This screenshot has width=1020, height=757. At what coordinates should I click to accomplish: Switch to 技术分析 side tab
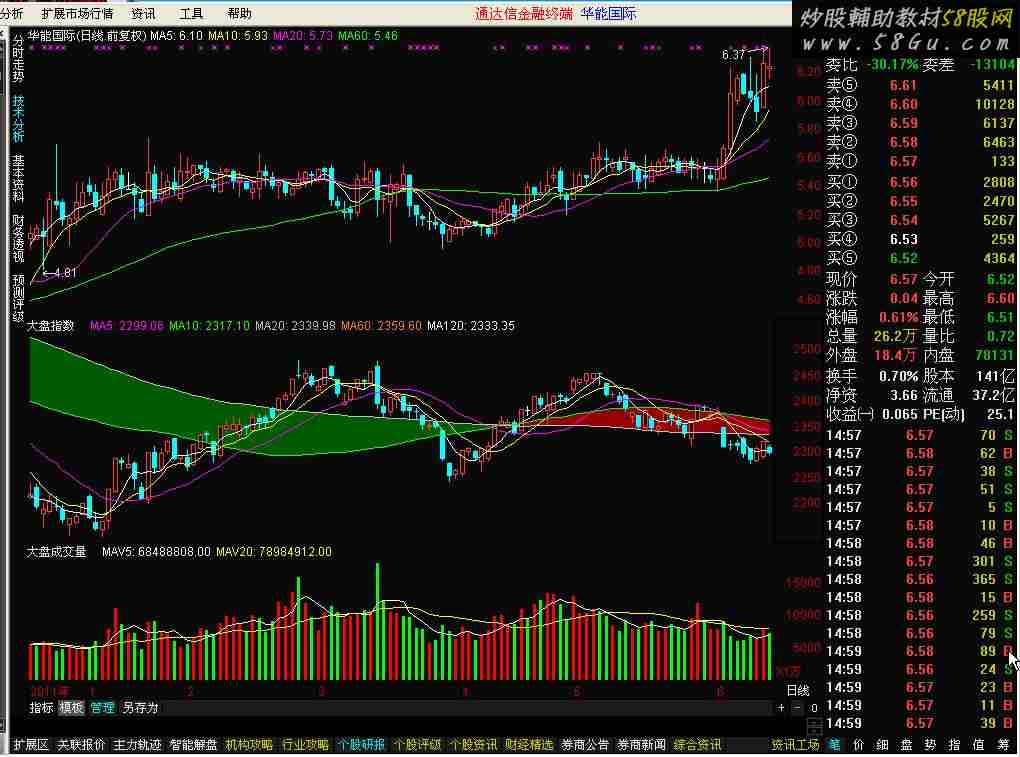18,119
